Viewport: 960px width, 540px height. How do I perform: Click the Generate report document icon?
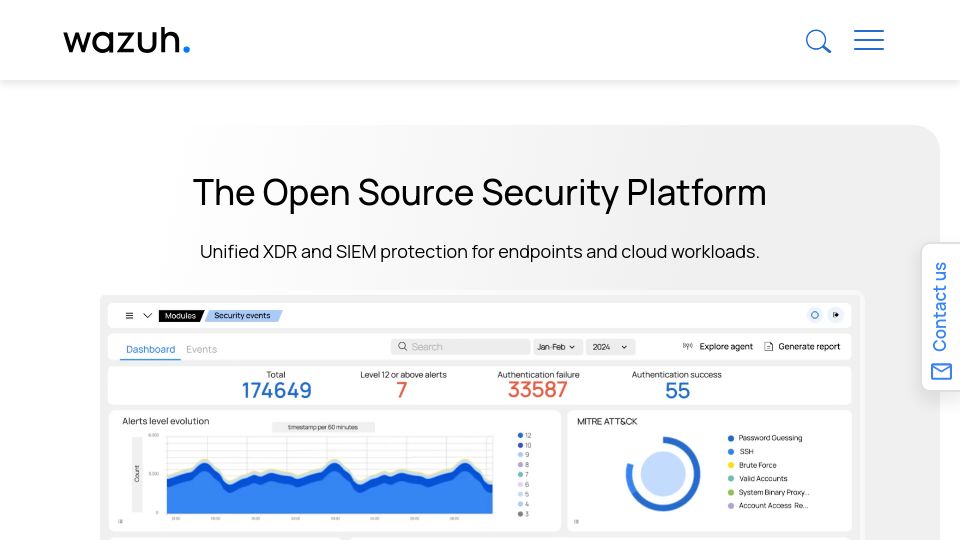coord(768,347)
